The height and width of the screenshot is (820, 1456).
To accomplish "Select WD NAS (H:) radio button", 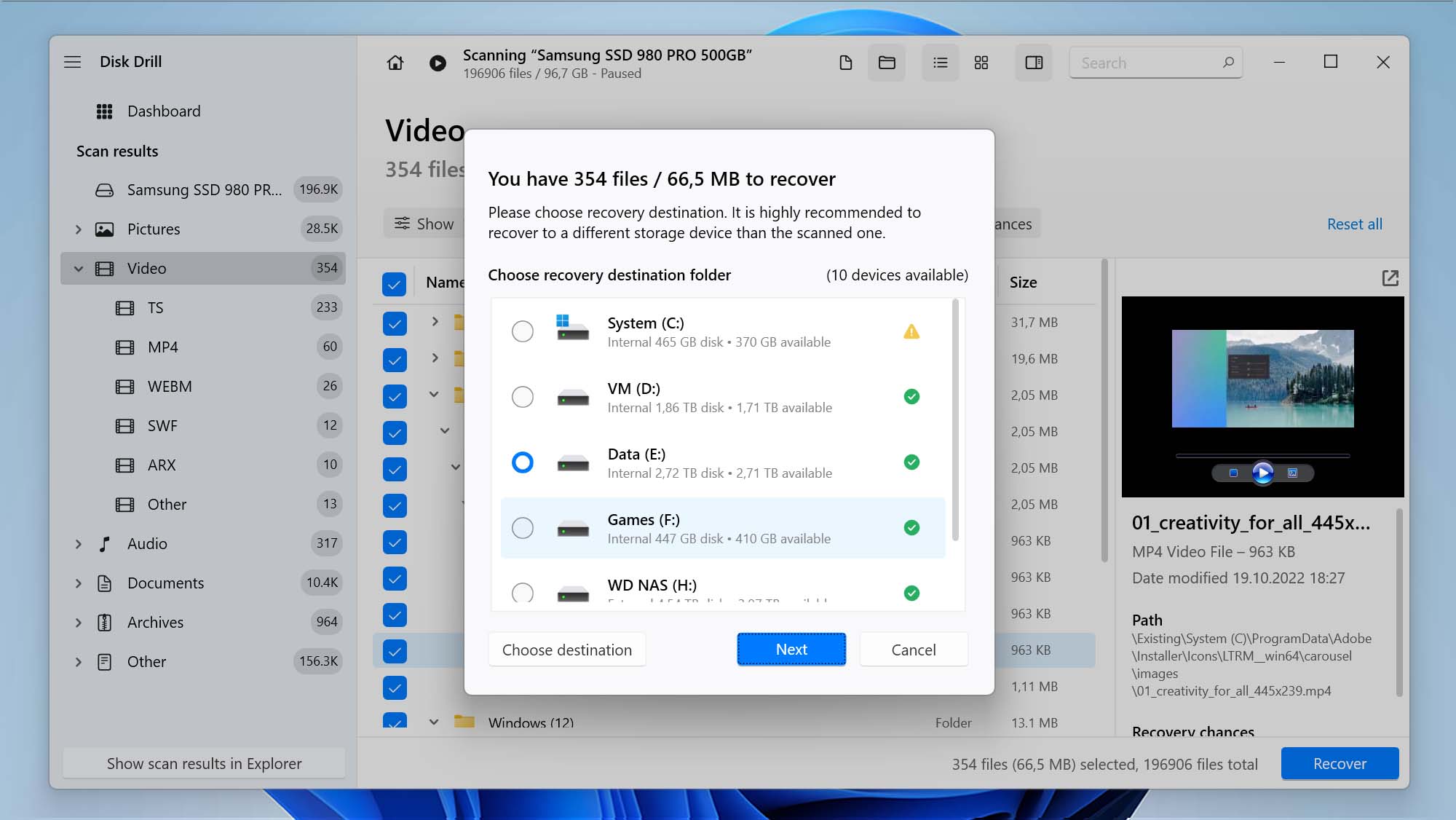I will pos(522,593).
